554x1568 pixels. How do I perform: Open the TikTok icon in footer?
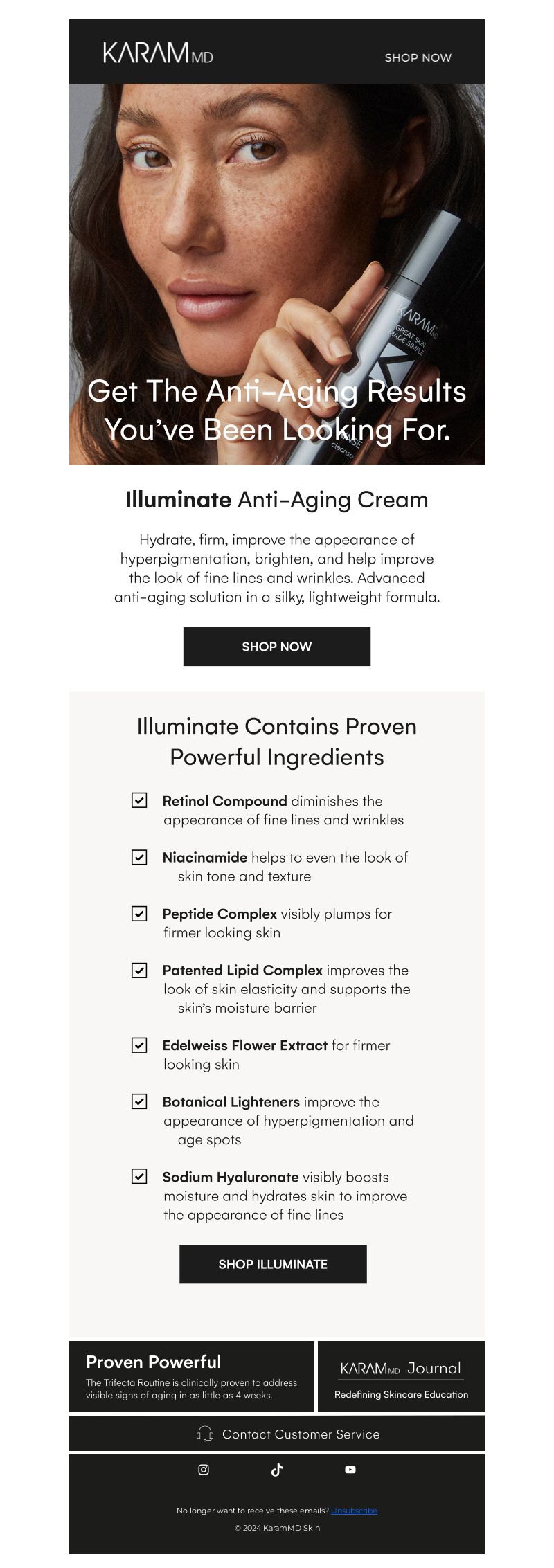[277, 1470]
